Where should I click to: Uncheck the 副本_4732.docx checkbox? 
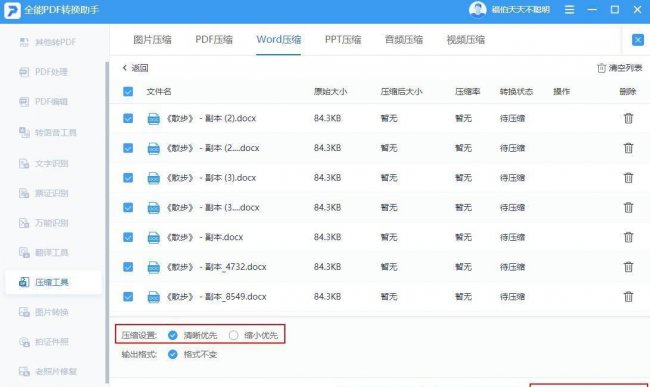pos(128,267)
